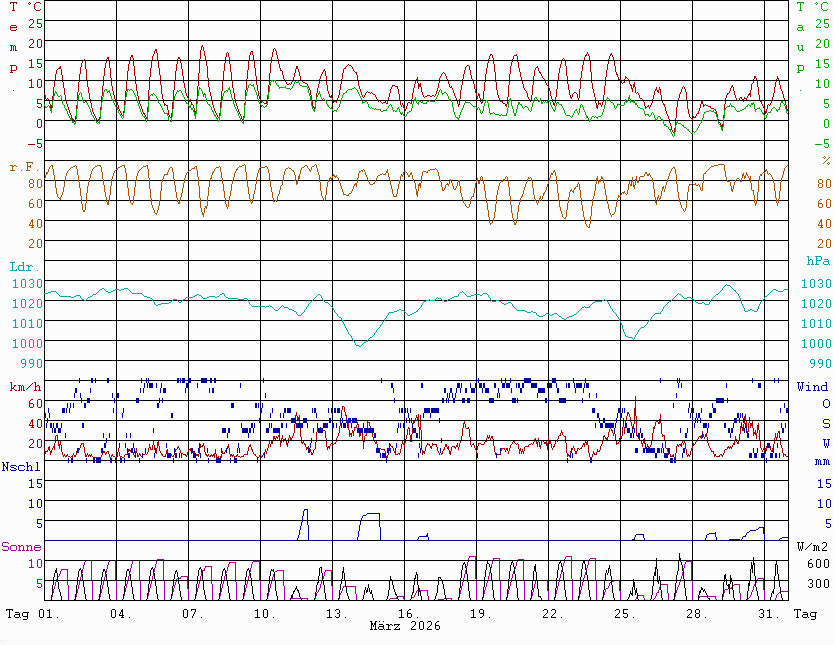
Task: Click the tallest precipitation peak before the 13th
Action: [305, 512]
